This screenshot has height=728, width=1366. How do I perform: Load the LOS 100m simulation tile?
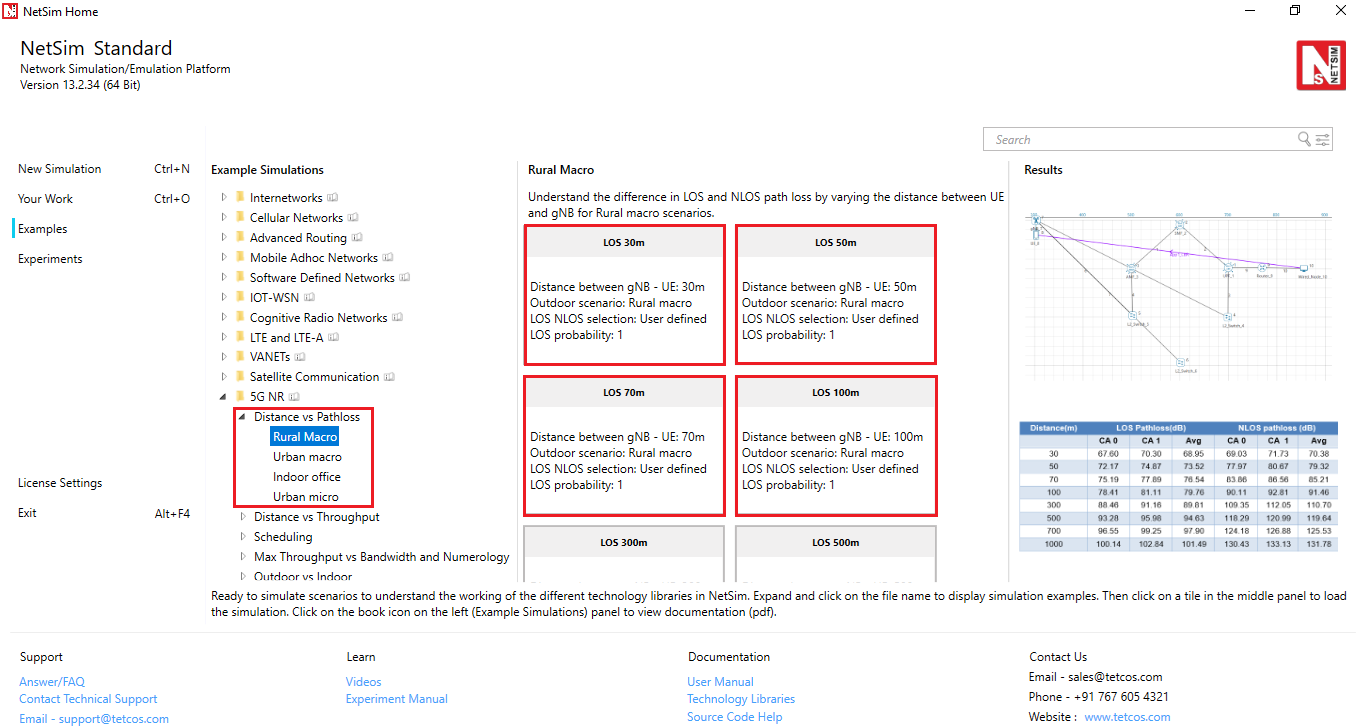click(836, 446)
